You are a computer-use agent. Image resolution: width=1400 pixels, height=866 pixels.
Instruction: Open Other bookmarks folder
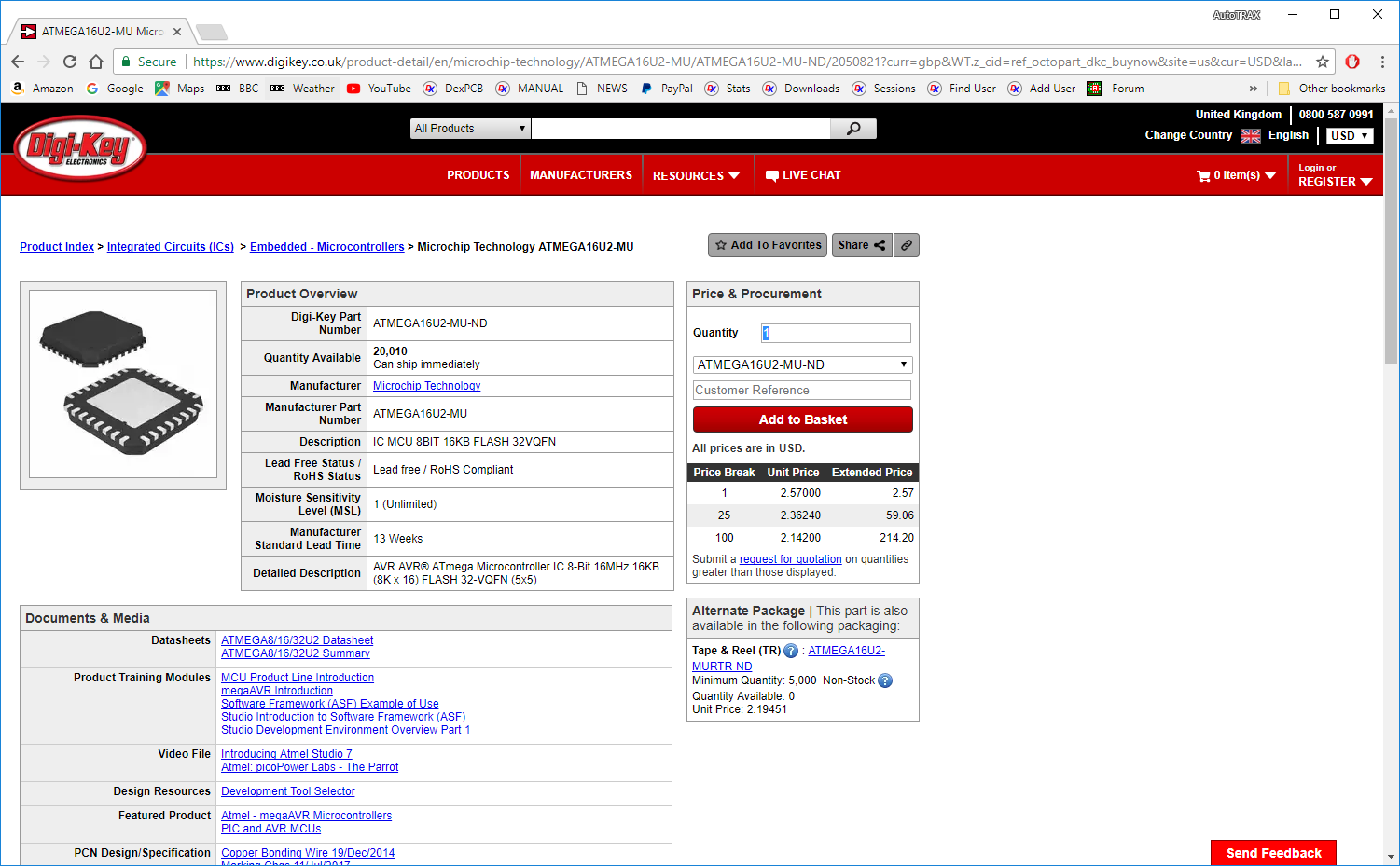1332,89
